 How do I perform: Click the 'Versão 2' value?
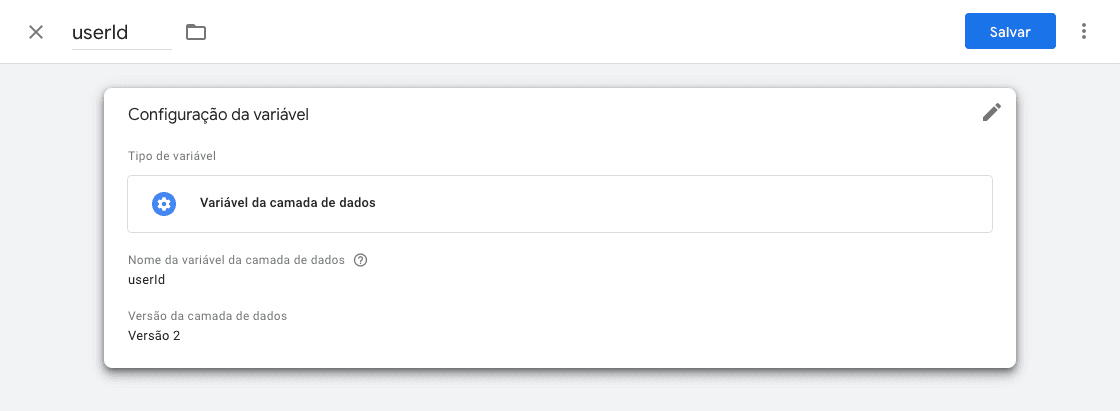(x=154, y=336)
